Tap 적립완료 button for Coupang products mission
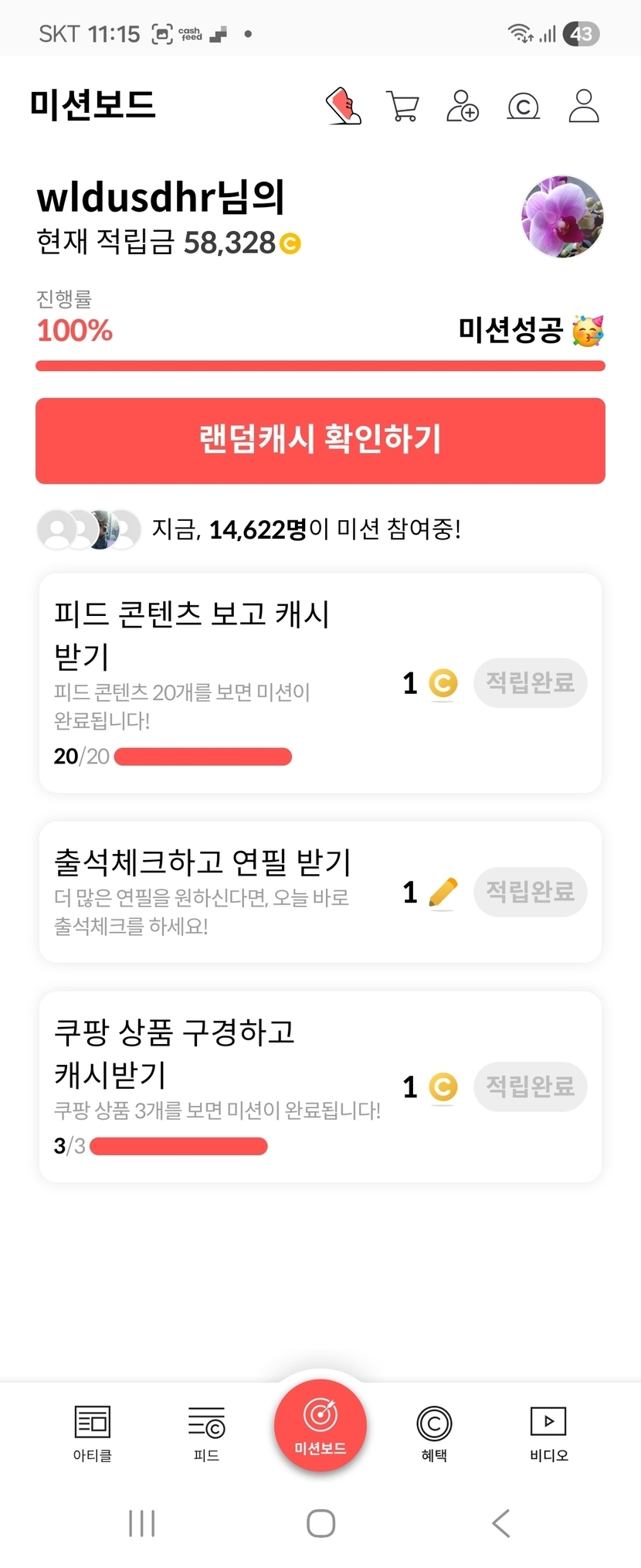641x1568 pixels. coord(530,1087)
